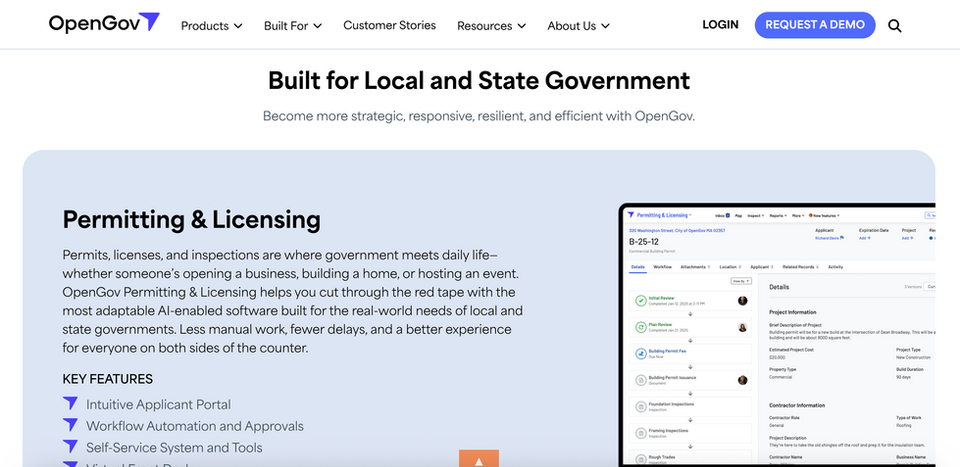Click the Intuitive Applicant Portal feature text
The height and width of the screenshot is (467, 960).
coord(159,405)
